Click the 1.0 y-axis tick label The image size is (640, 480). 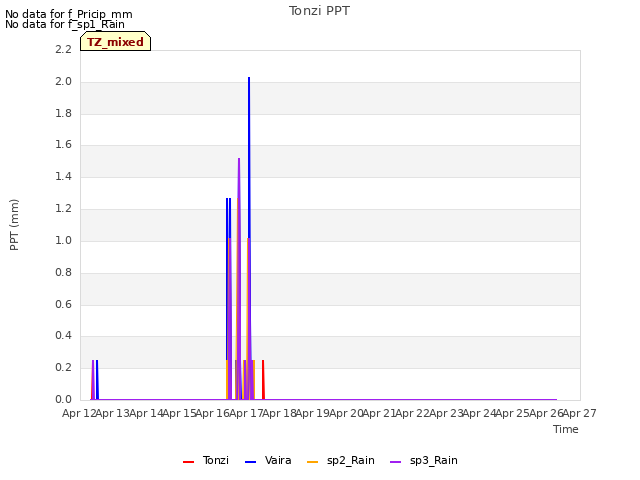63,240
